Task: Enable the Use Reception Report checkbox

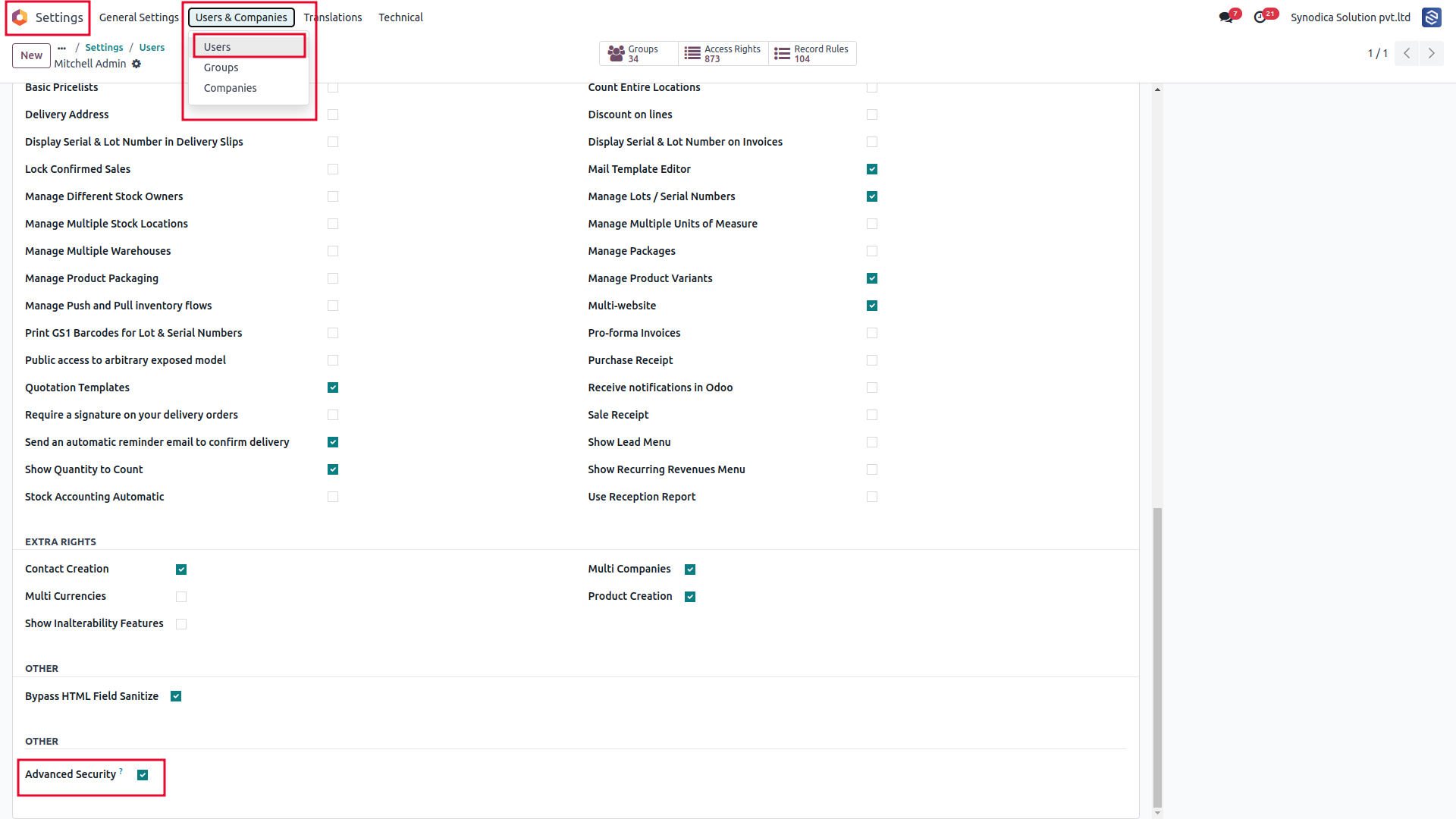Action: (872, 497)
